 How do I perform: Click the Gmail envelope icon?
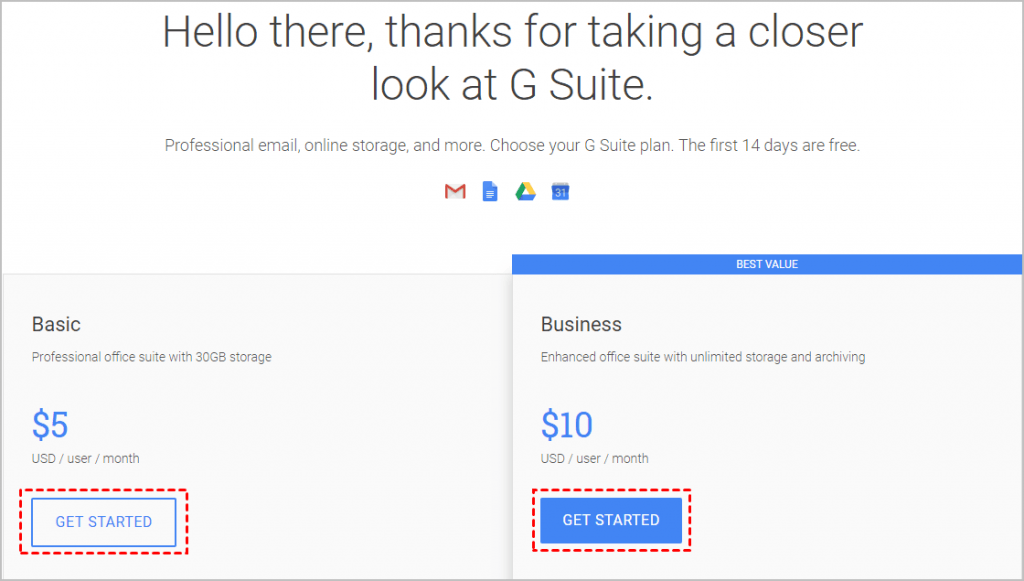(455, 191)
